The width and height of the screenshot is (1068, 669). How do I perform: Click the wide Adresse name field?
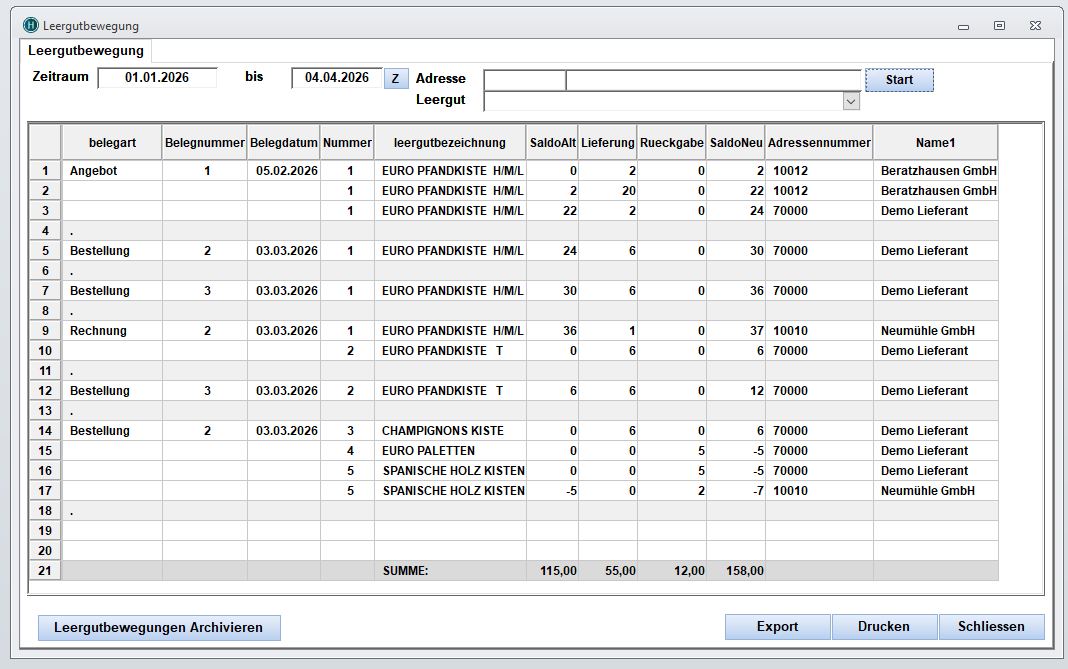(713, 80)
